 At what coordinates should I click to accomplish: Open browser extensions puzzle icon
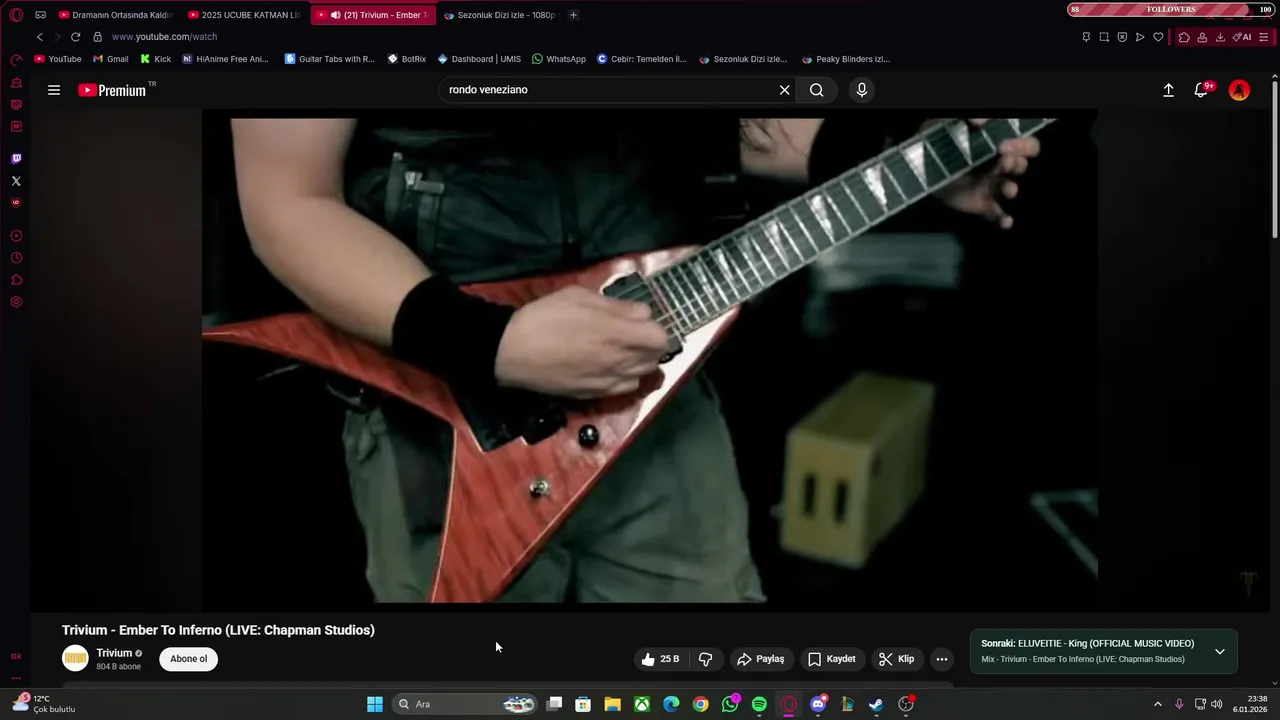1184,37
